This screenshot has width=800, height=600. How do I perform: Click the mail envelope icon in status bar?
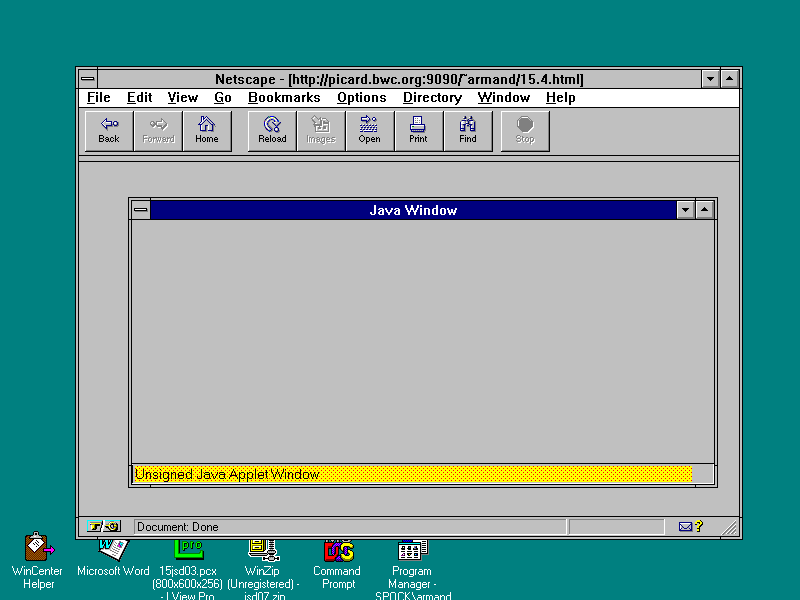(685, 527)
